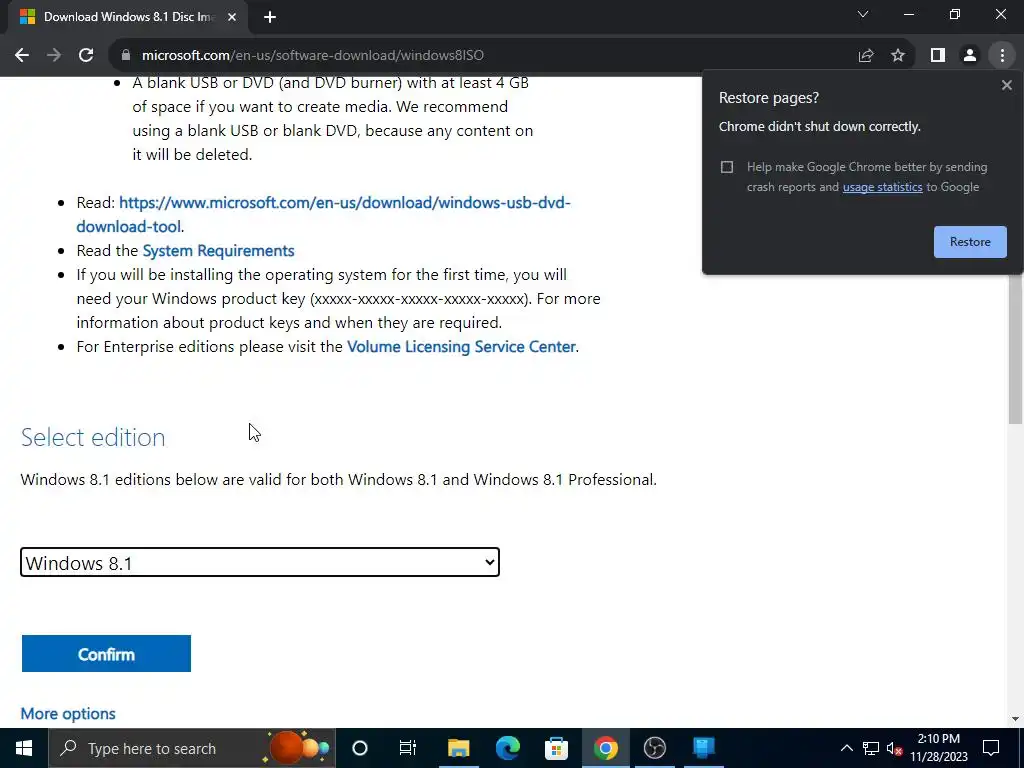Screen dimensions: 1024x768
Task: Open the Chrome profile menu
Action: (x=970, y=56)
